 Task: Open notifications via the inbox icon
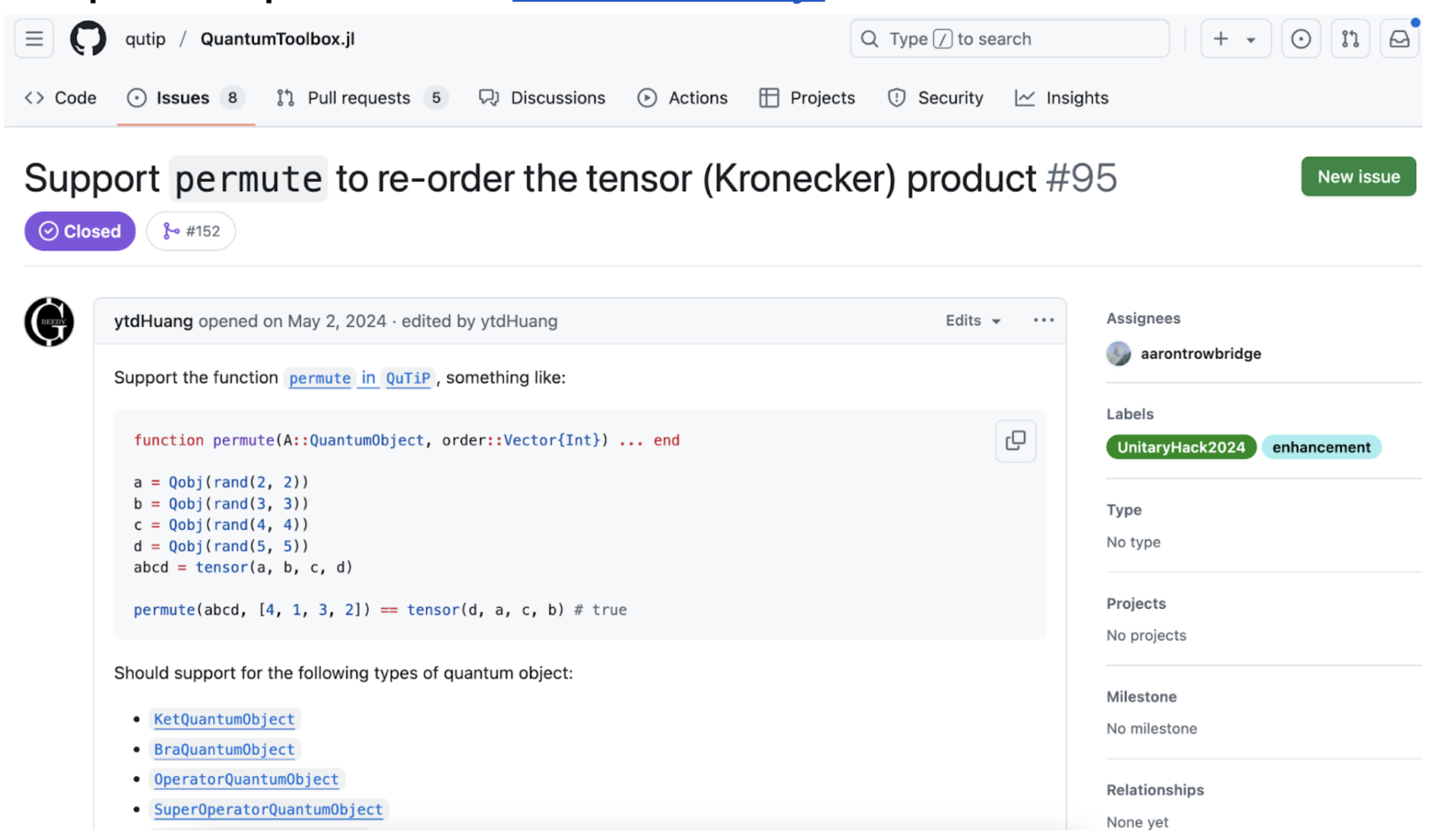click(1399, 38)
